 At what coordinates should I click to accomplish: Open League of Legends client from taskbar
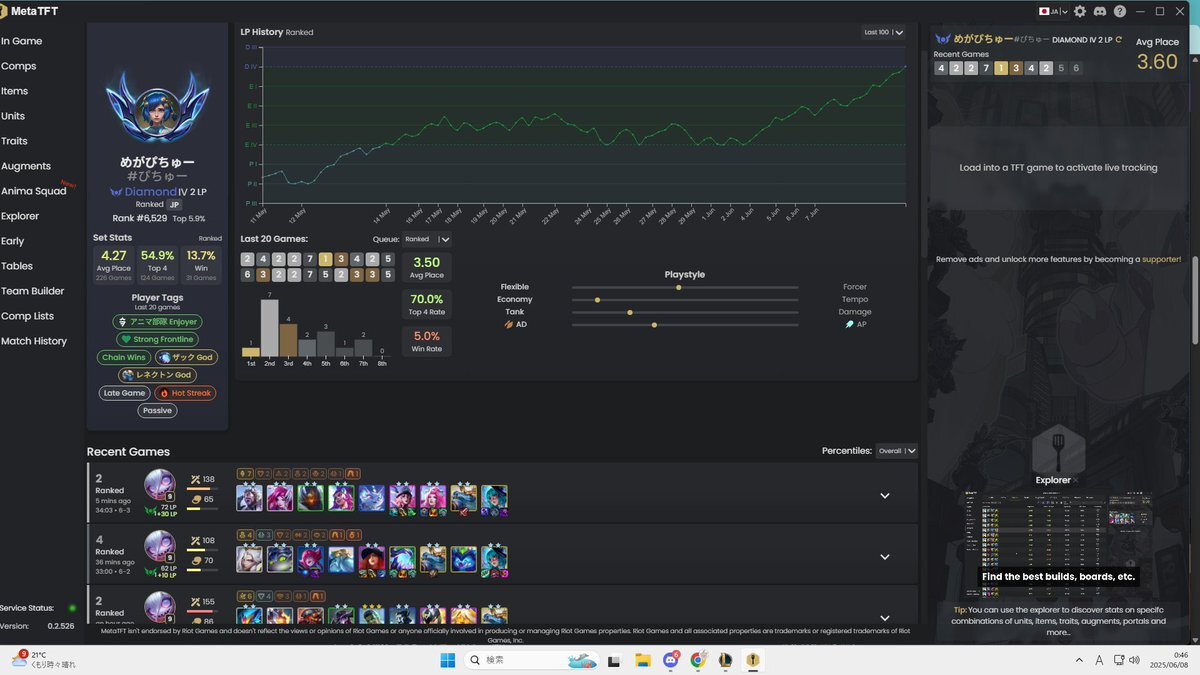point(725,660)
